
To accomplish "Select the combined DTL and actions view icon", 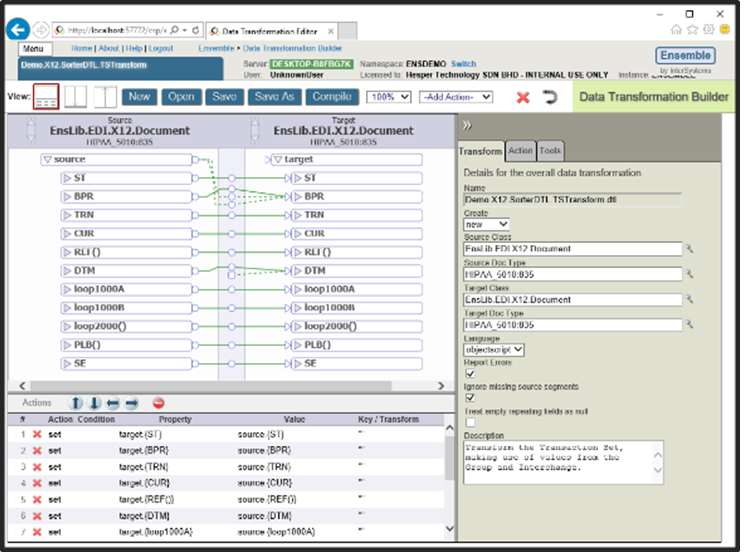I will (46, 97).
